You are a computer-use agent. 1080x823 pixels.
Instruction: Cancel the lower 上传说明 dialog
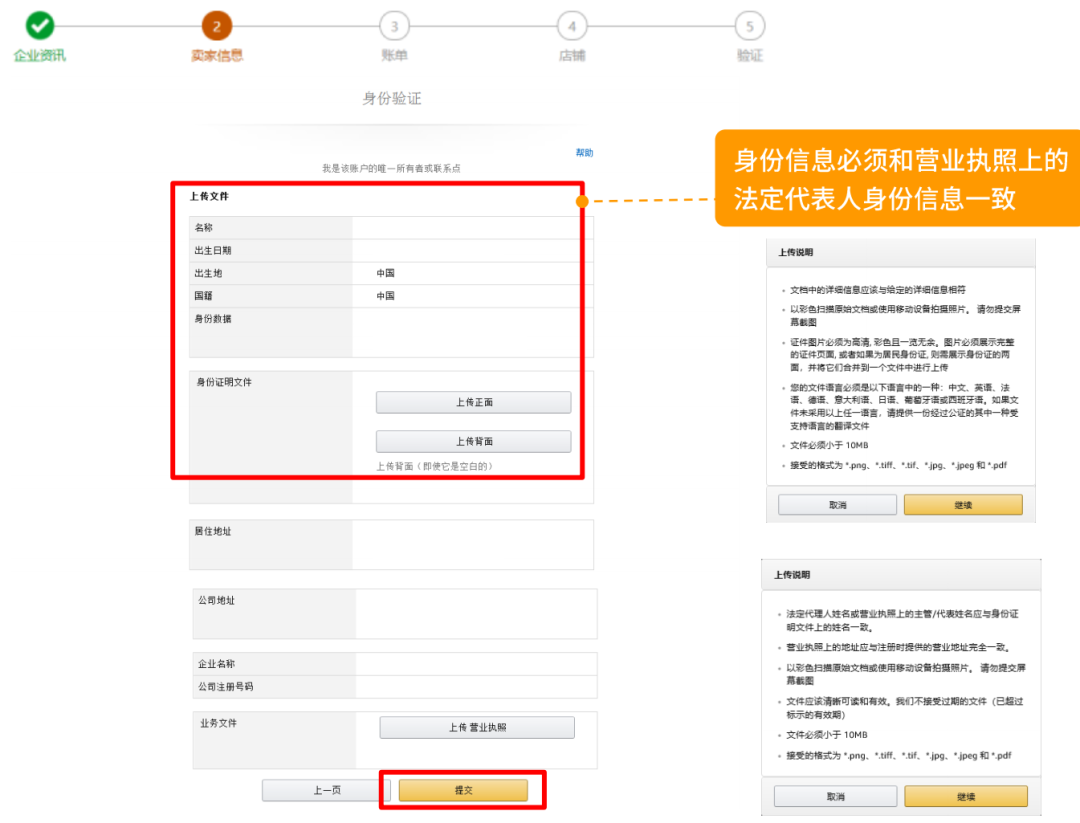click(835, 796)
